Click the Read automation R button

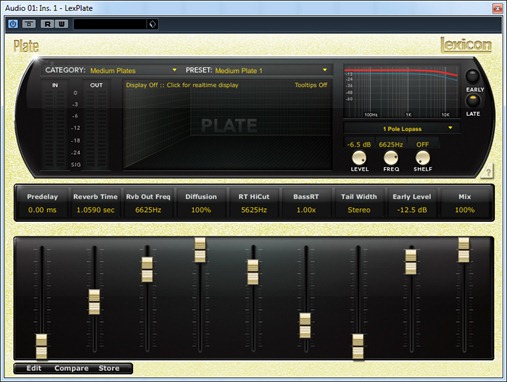tap(48, 24)
